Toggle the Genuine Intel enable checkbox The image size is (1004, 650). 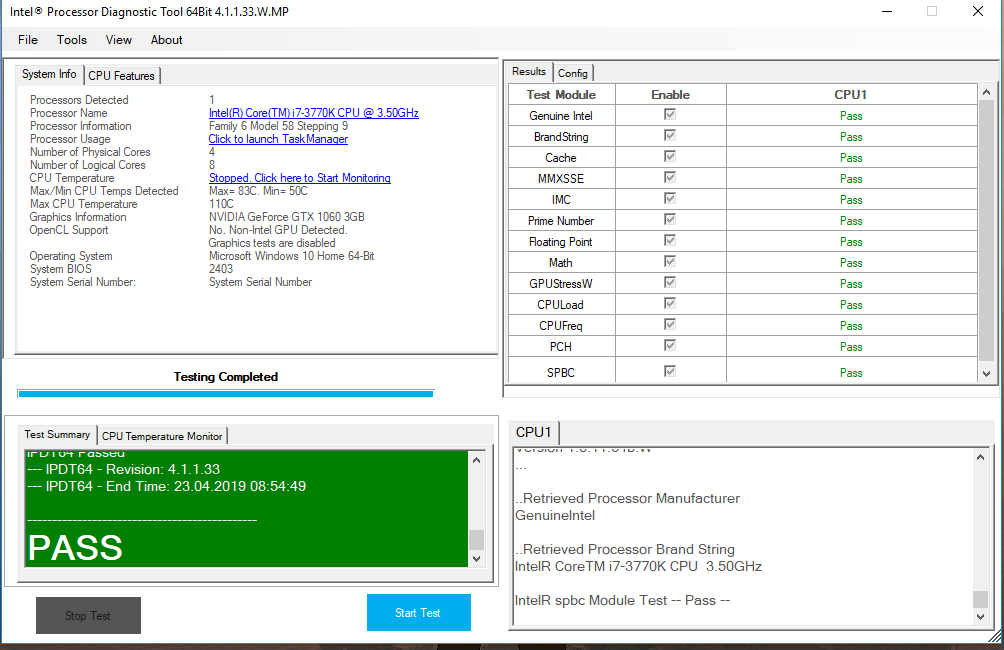coord(670,114)
